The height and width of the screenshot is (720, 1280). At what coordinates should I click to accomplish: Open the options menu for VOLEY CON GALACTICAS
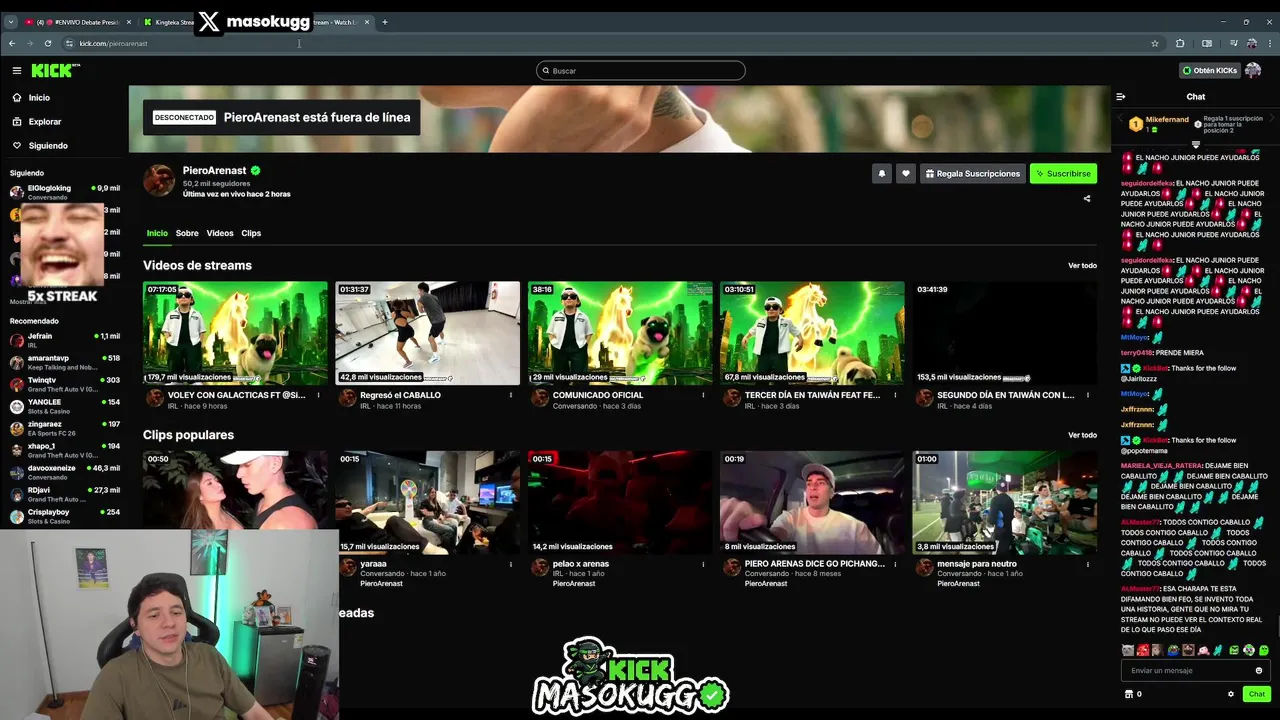(x=319, y=395)
